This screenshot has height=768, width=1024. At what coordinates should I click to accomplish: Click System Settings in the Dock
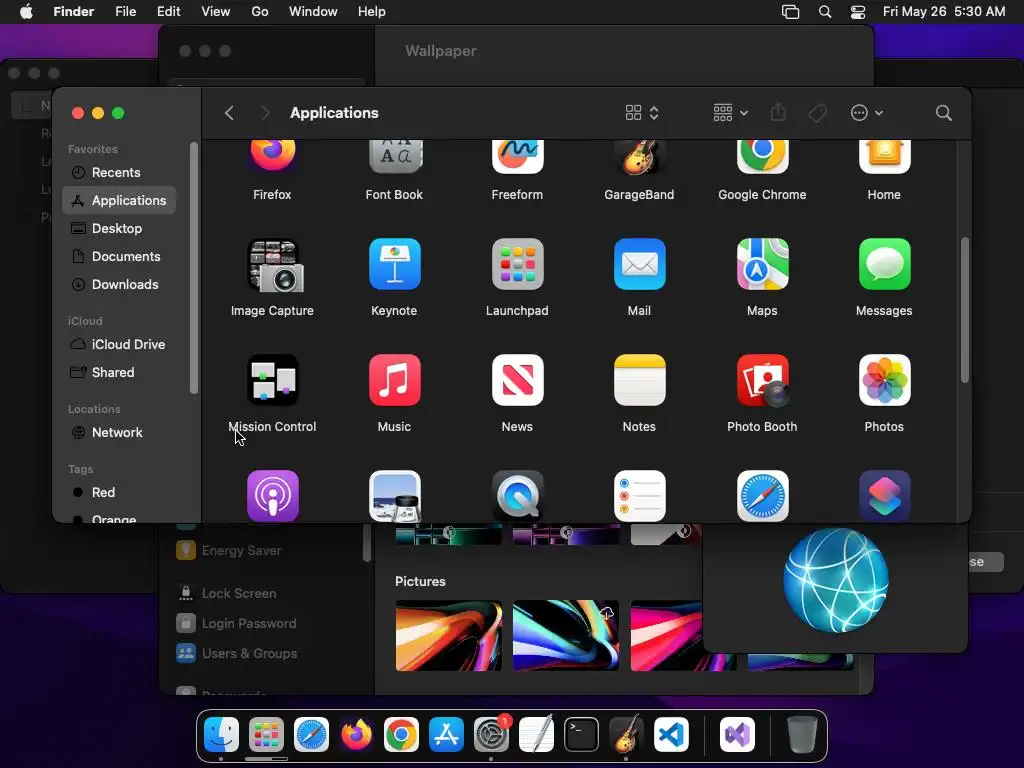coord(491,734)
